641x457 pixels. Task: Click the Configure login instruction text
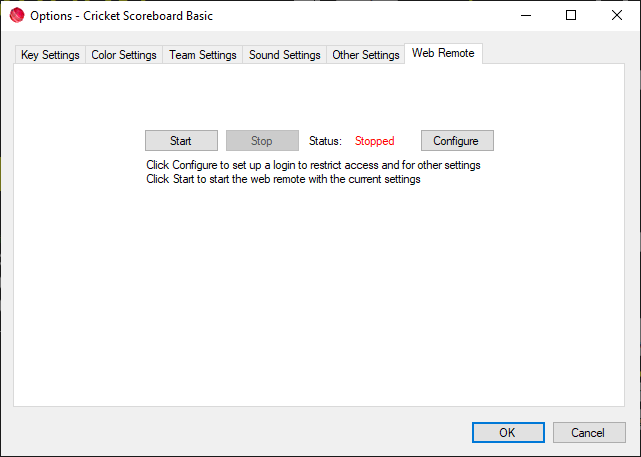313,165
